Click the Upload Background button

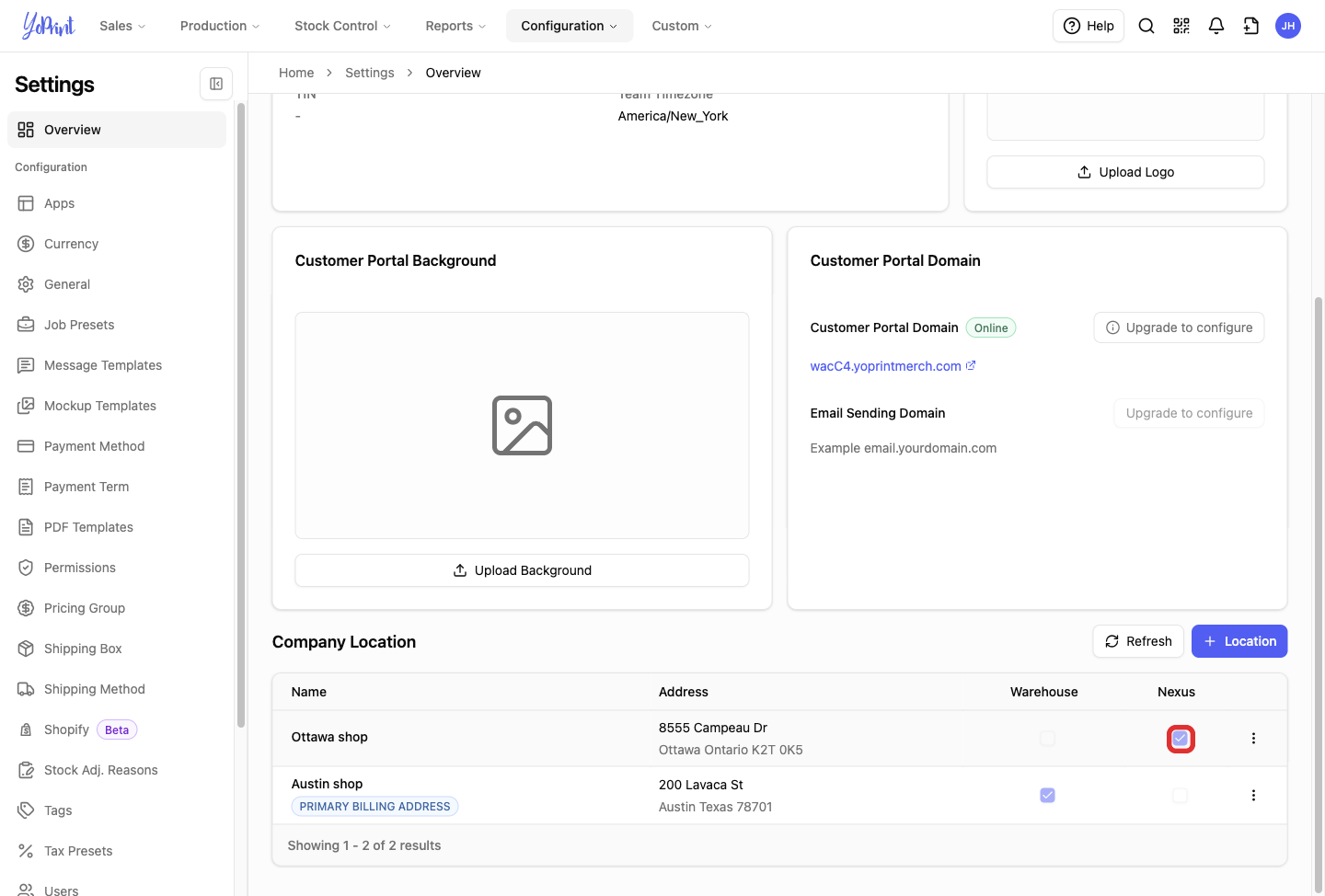point(522,570)
